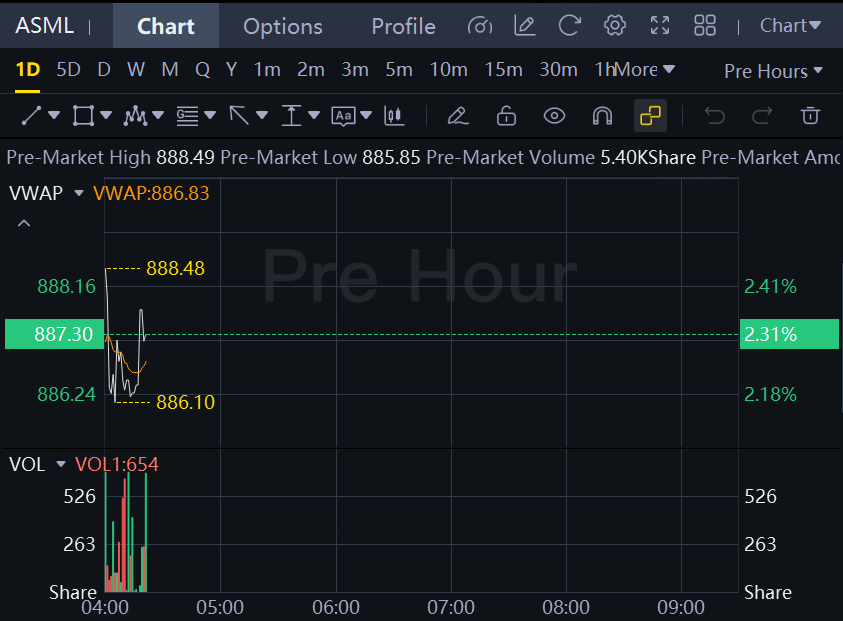Click the VWAP:886.83 value
The width and height of the screenshot is (843, 621).
(x=151, y=193)
